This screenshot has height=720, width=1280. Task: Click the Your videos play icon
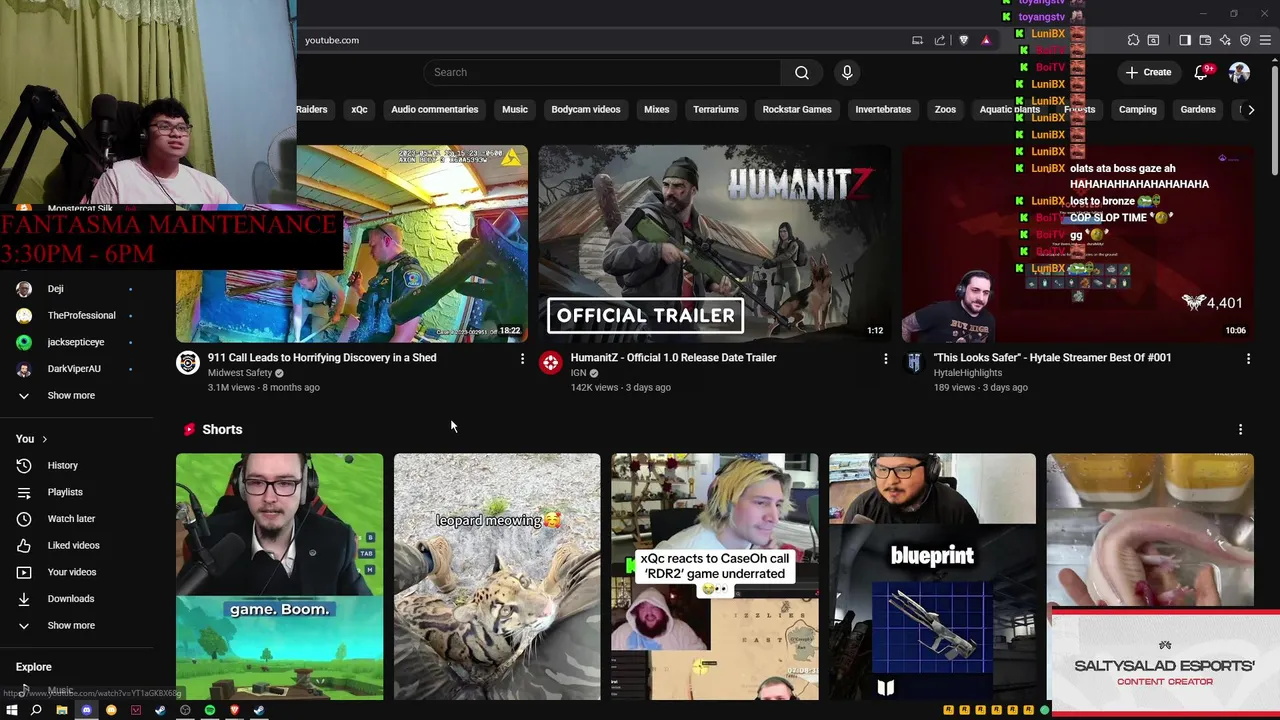click(24, 572)
